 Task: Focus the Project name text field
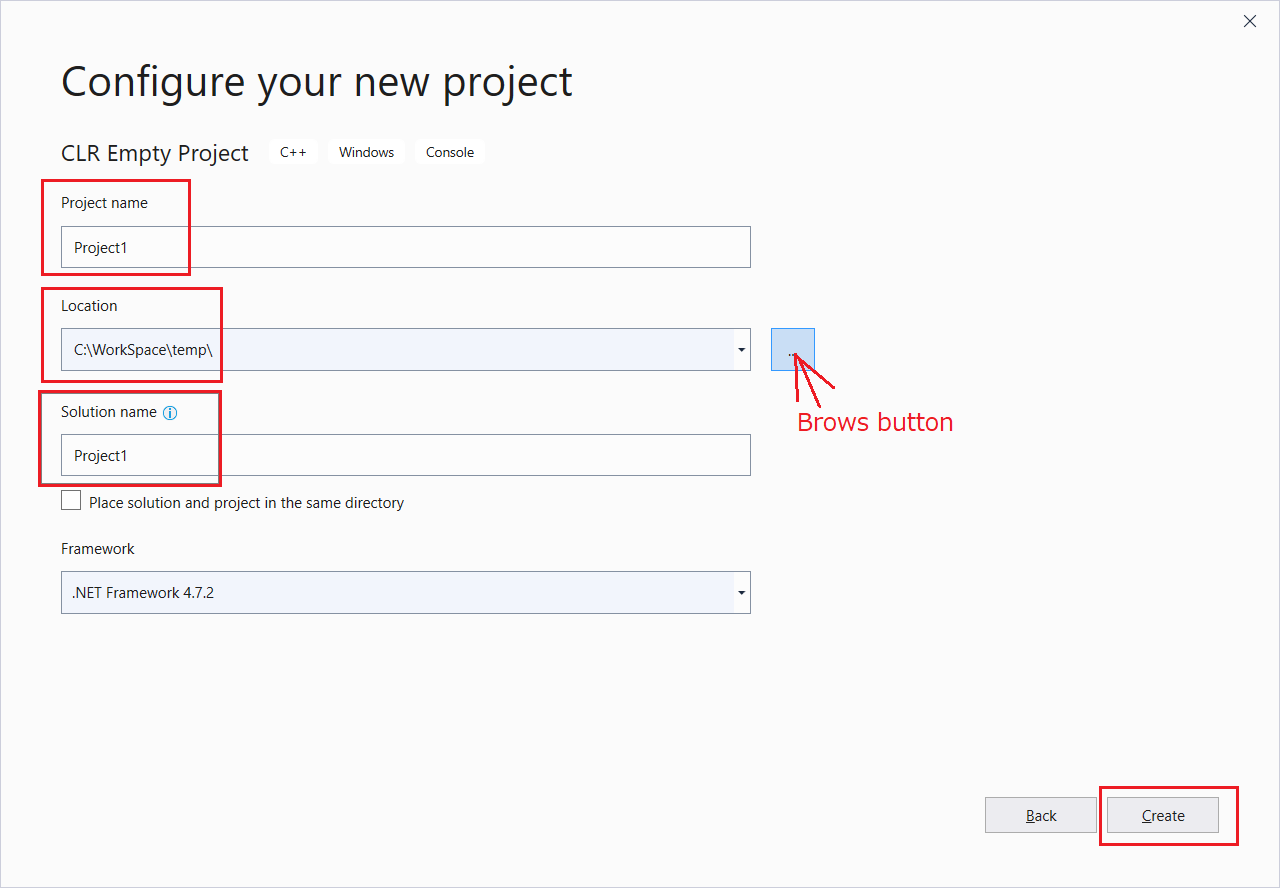(x=405, y=247)
